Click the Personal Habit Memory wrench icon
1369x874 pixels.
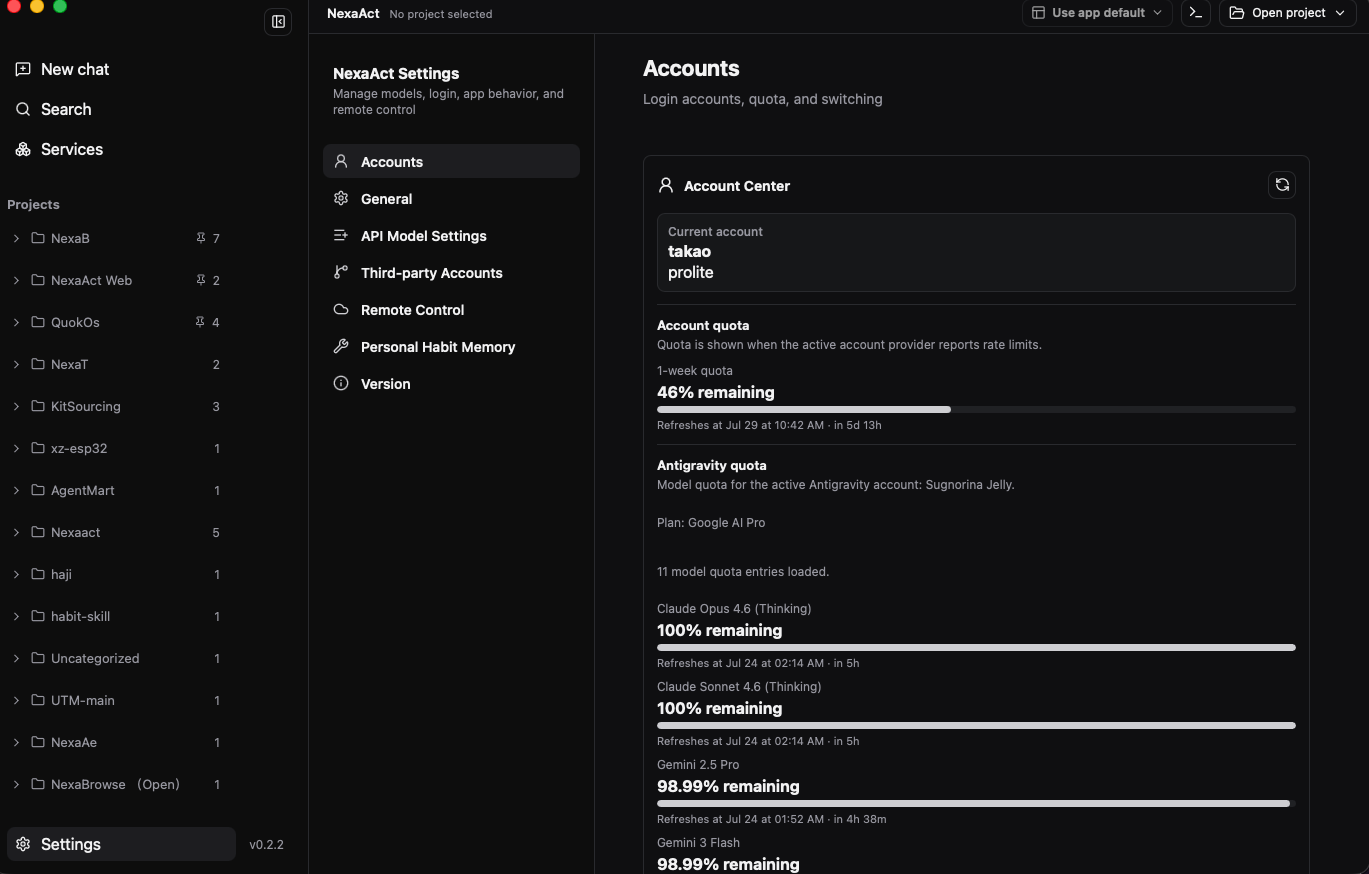(341, 346)
